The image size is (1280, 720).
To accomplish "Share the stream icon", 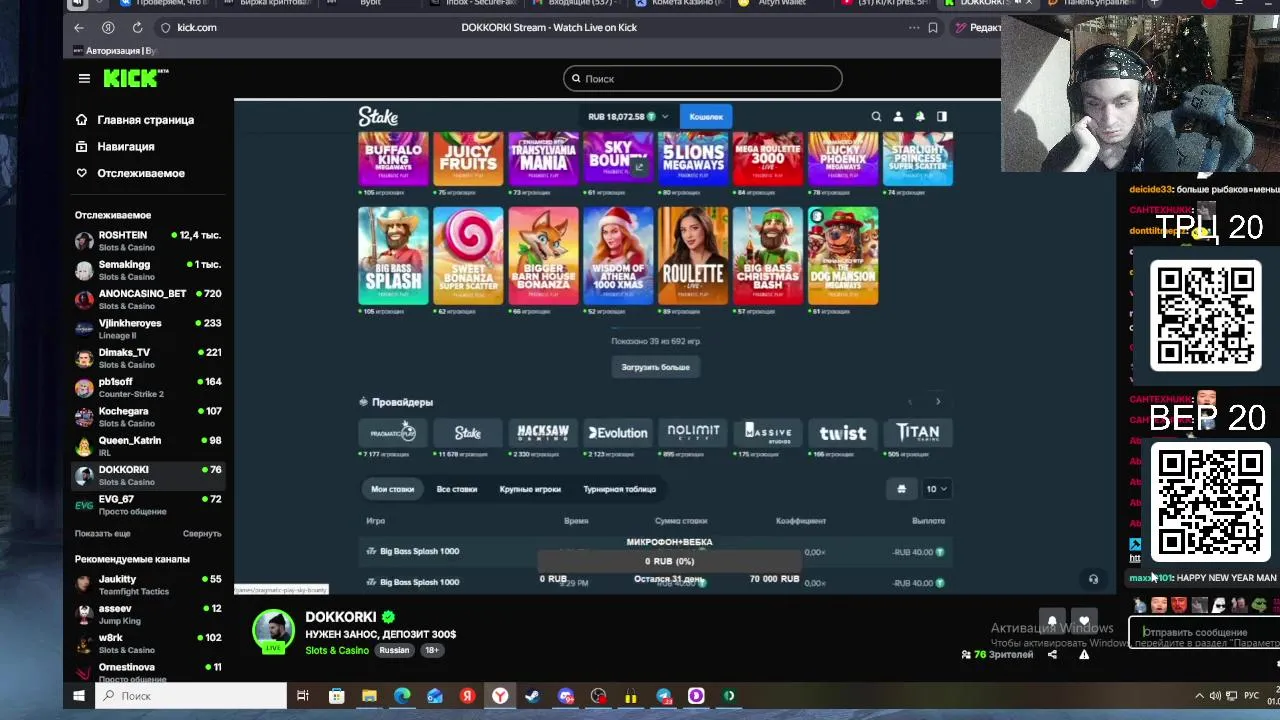I will point(1052,654).
